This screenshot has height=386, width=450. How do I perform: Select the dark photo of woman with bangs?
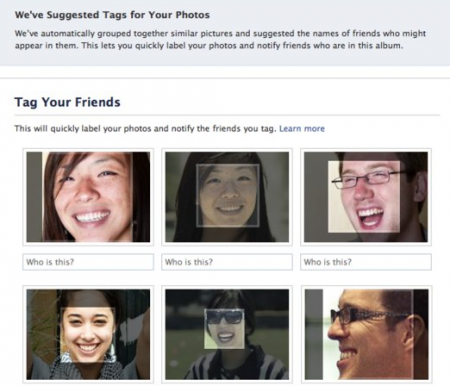227,197
